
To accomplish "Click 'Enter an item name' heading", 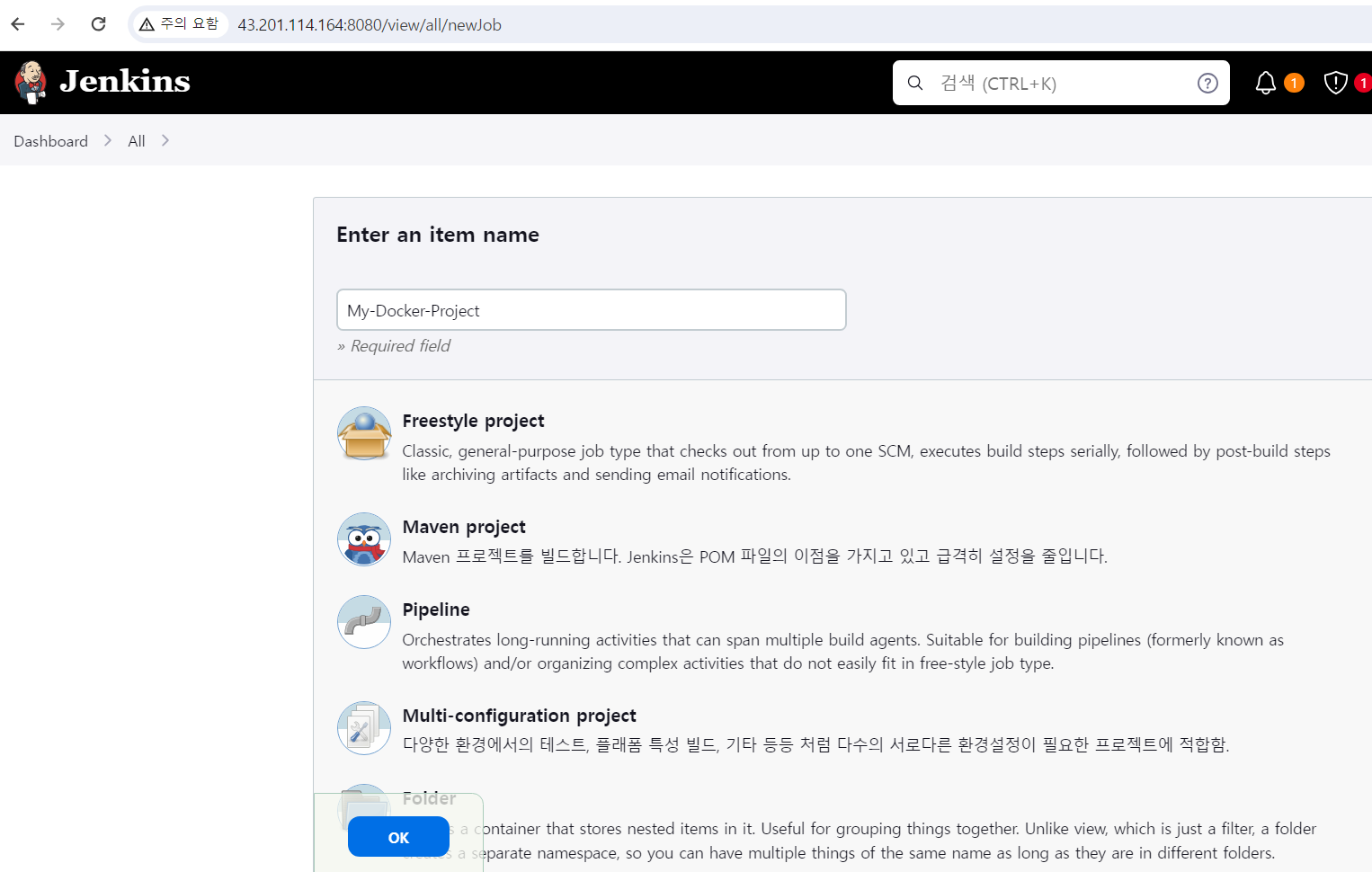I will [x=438, y=235].
